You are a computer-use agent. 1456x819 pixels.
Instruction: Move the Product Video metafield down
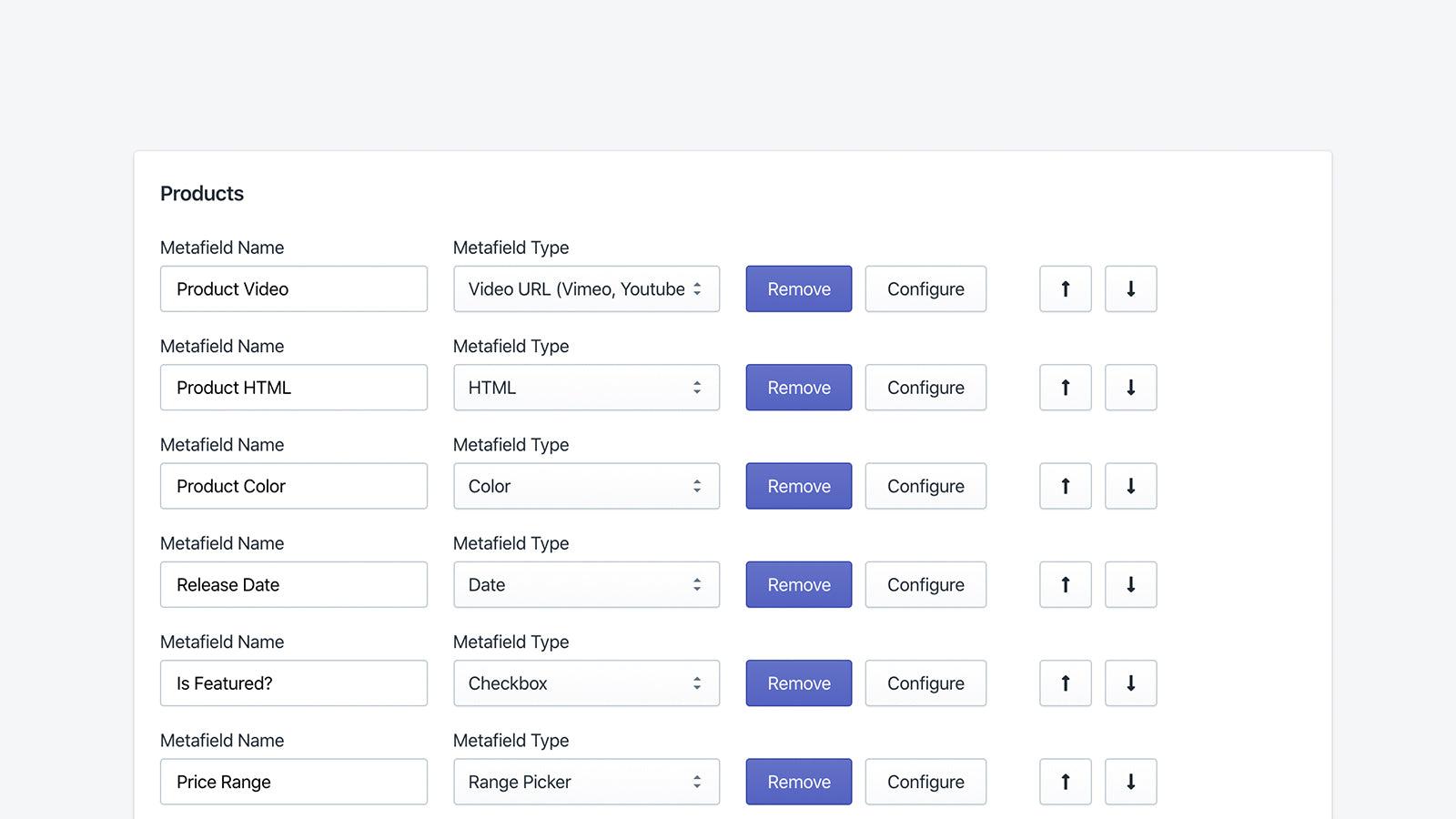point(1130,288)
